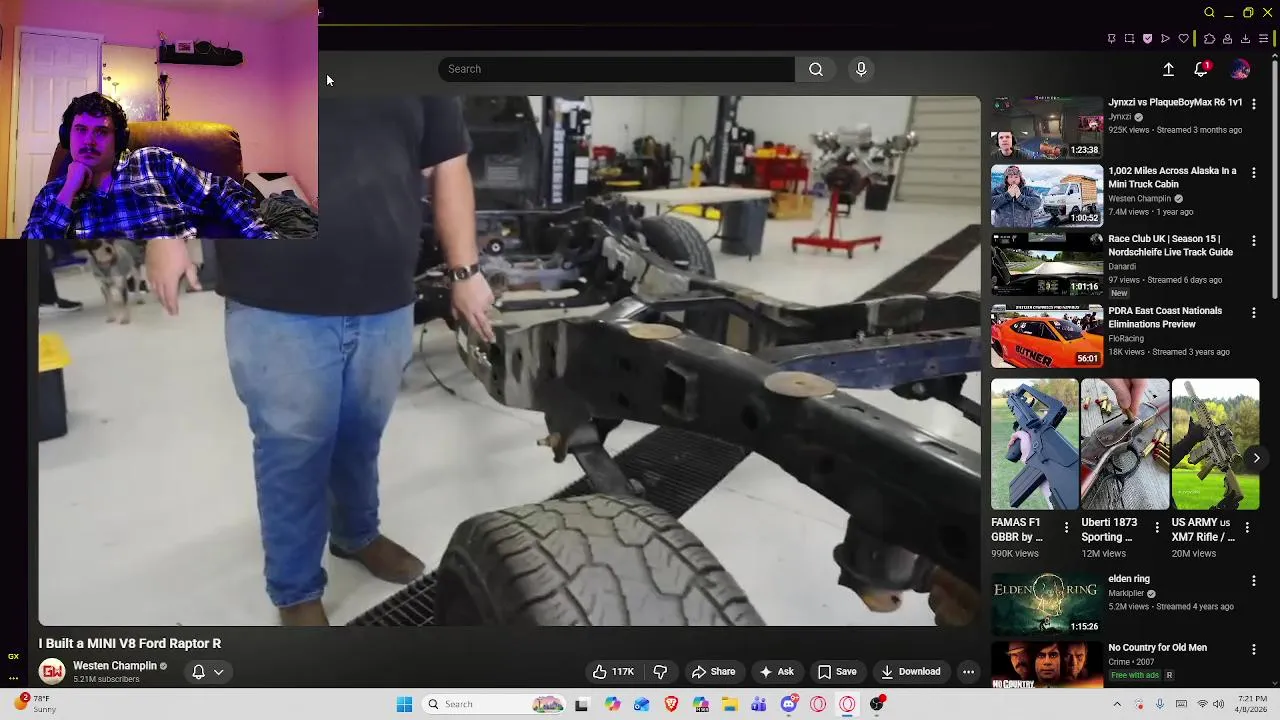1280x720 pixels.
Task: Open options for Uberti 1873 short
Action: (x=1157, y=527)
